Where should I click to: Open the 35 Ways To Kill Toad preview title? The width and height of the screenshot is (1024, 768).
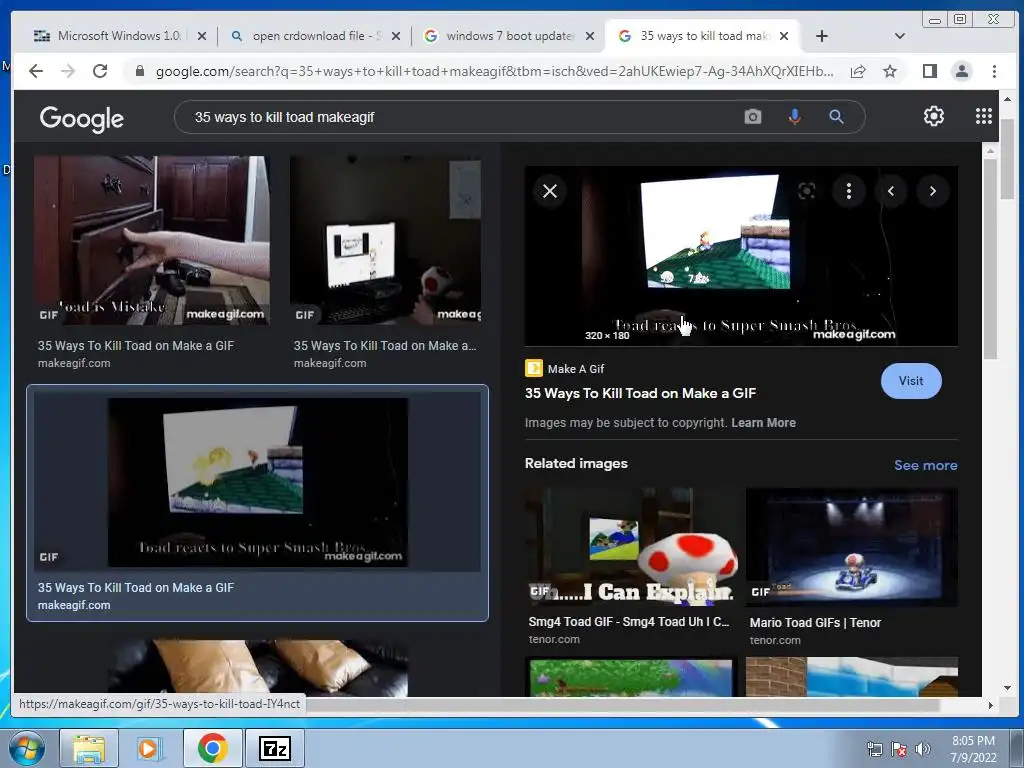click(x=640, y=393)
